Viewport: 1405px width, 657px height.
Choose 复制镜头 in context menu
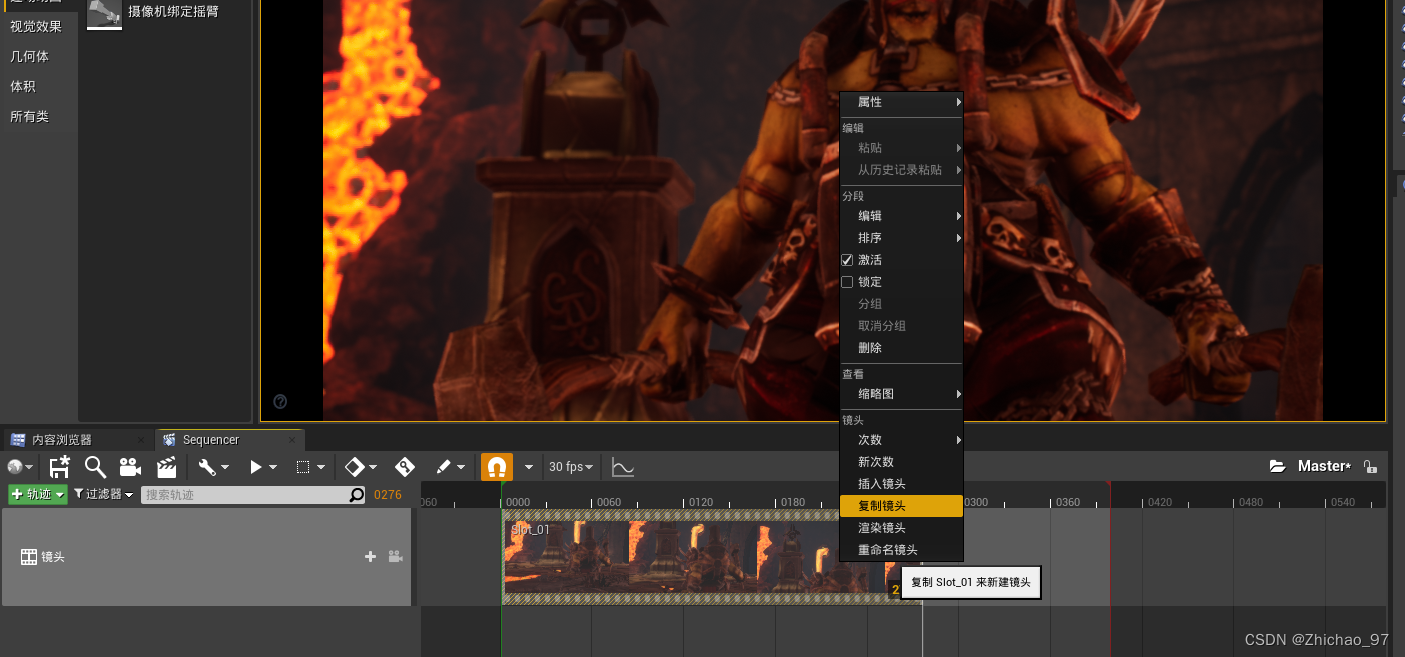[901, 506]
